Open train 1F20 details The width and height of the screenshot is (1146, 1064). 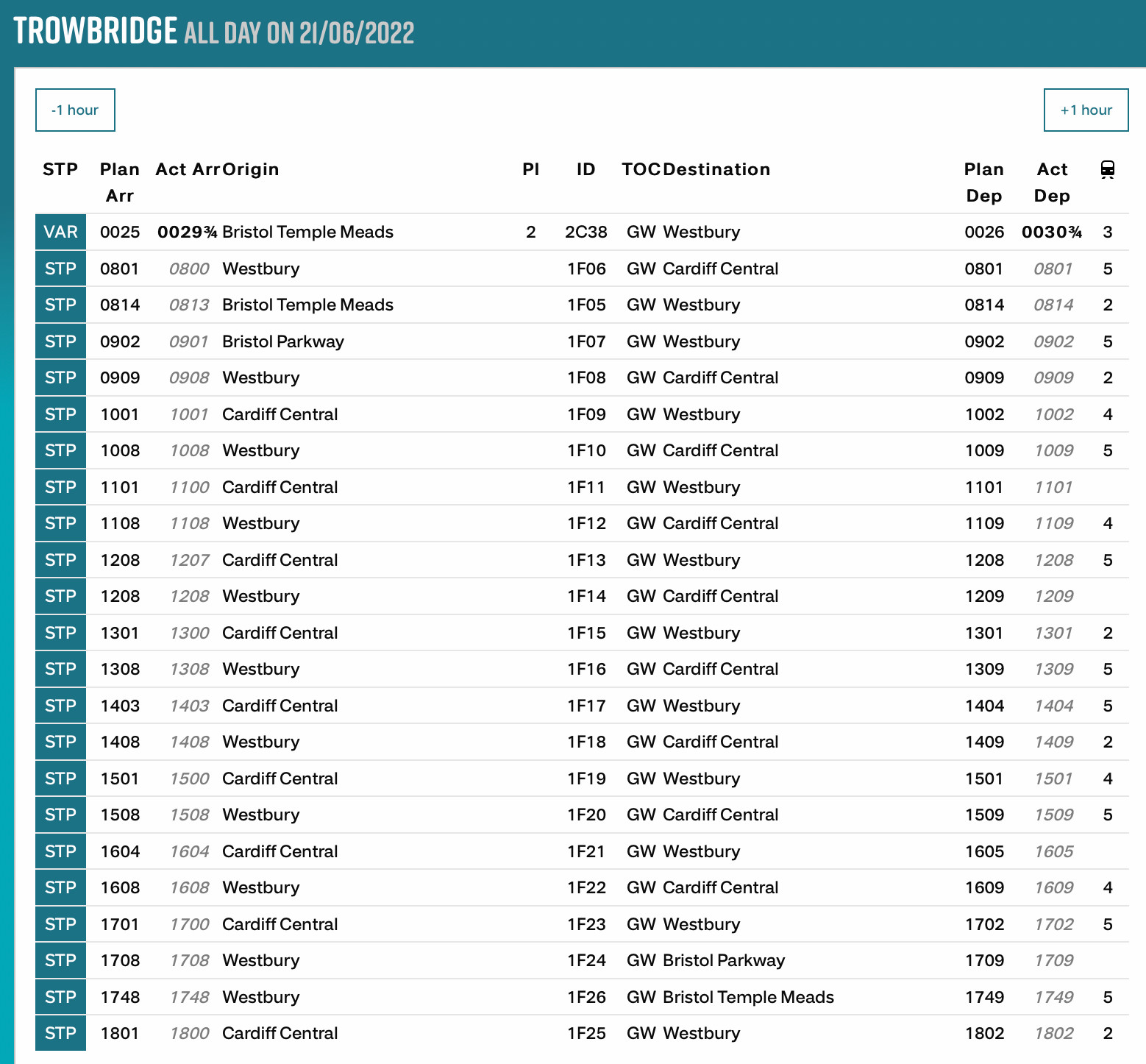pos(586,815)
